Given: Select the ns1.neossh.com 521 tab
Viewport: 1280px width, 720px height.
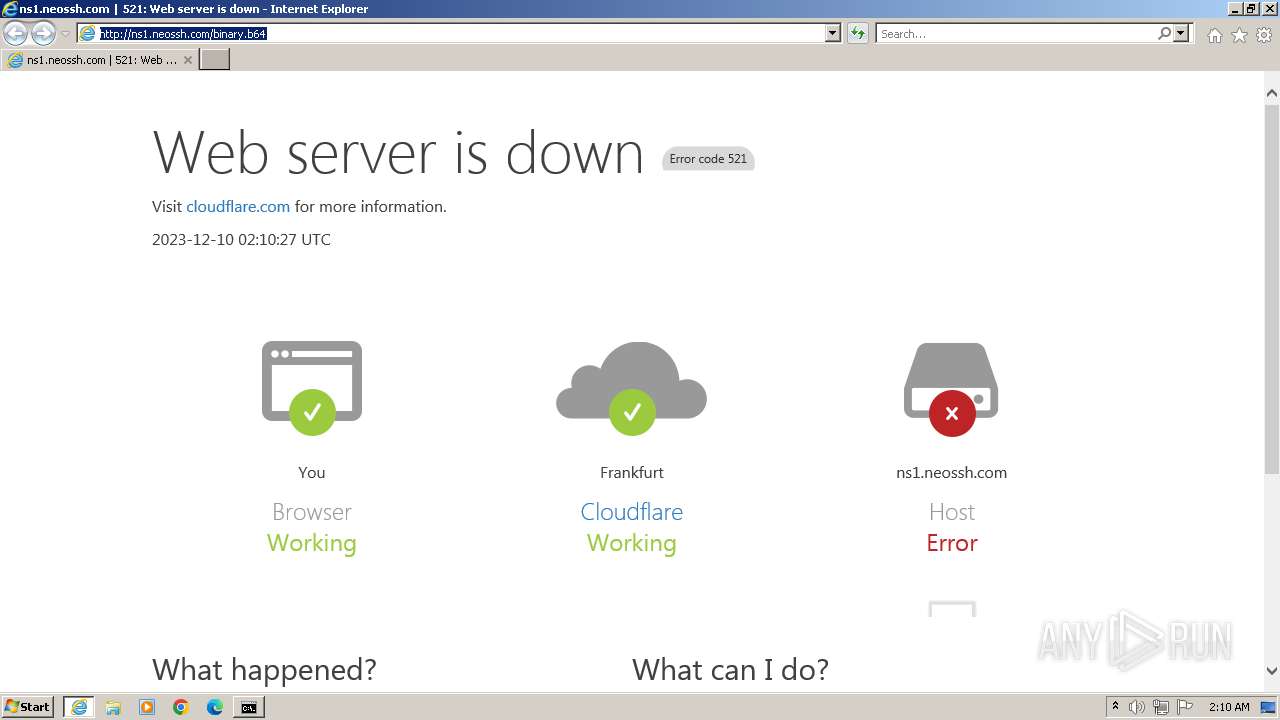Looking at the screenshot, I should (99, 60).
